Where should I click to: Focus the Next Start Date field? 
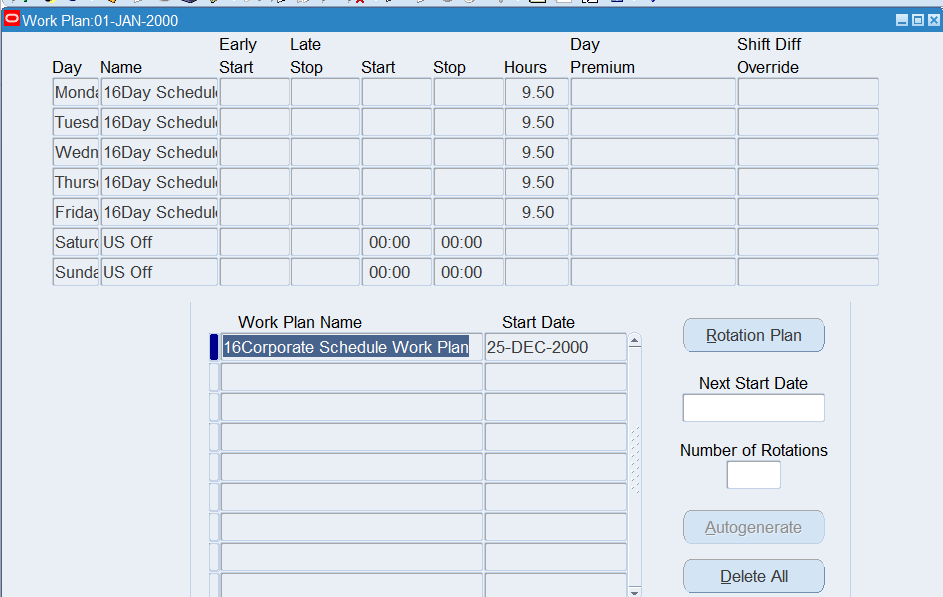[x=753, y=408]
